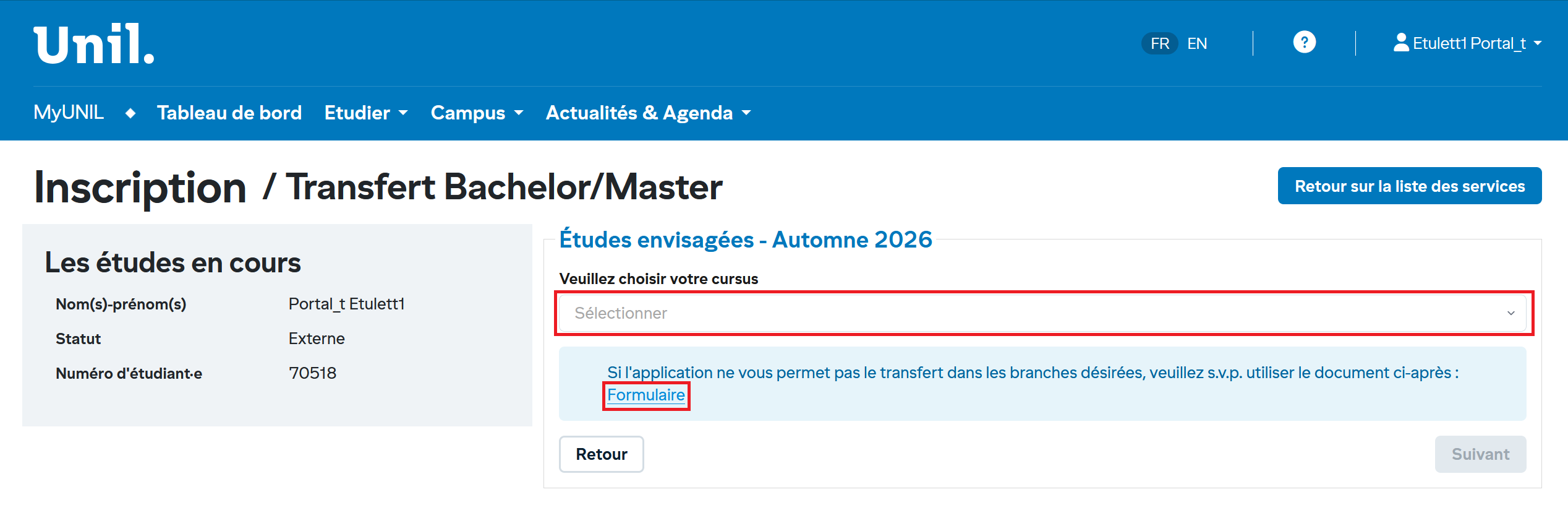
Task: Go to Tableau de bord
Action: tap(229, 113)
